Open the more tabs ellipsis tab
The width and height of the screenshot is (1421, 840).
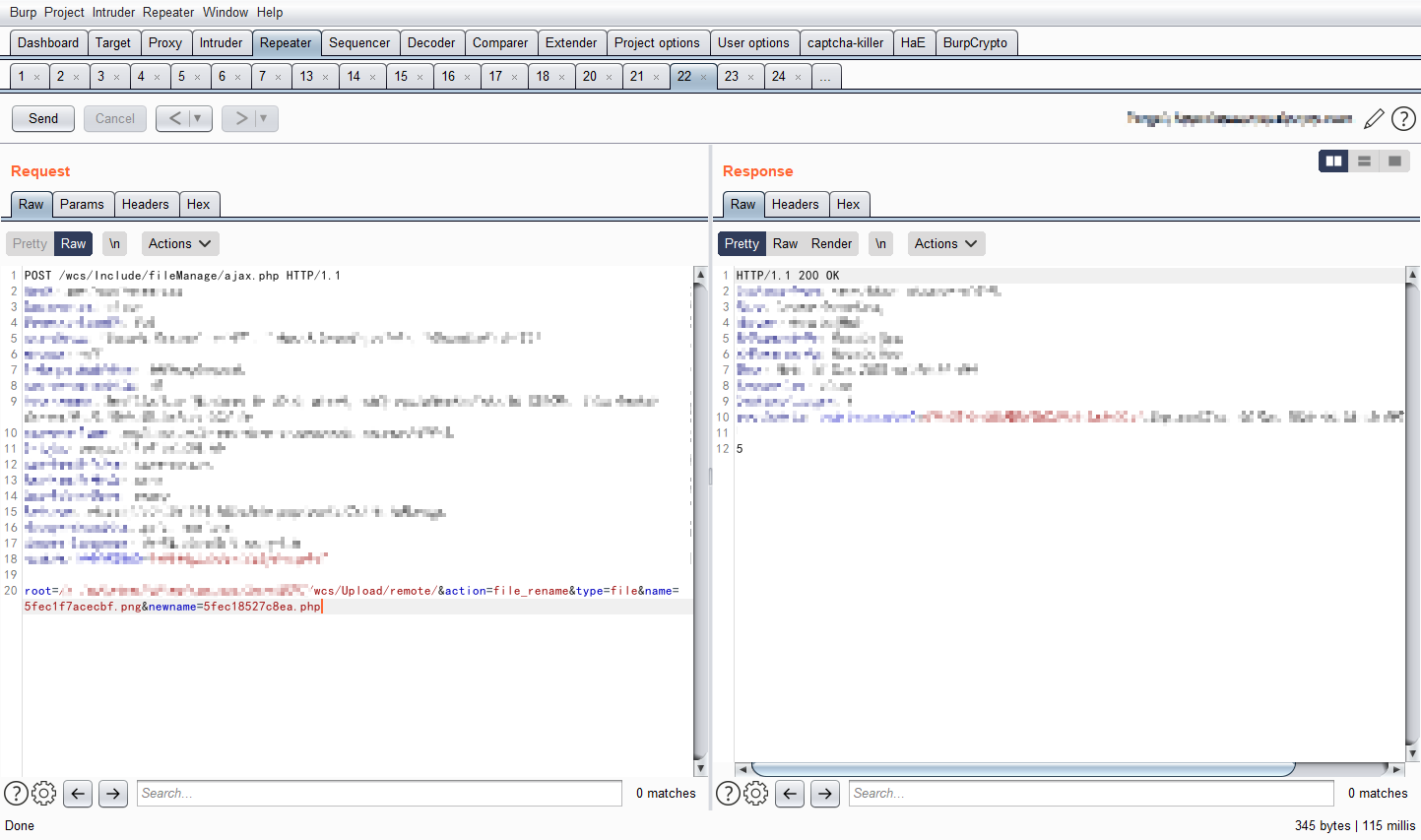[825, 76]
